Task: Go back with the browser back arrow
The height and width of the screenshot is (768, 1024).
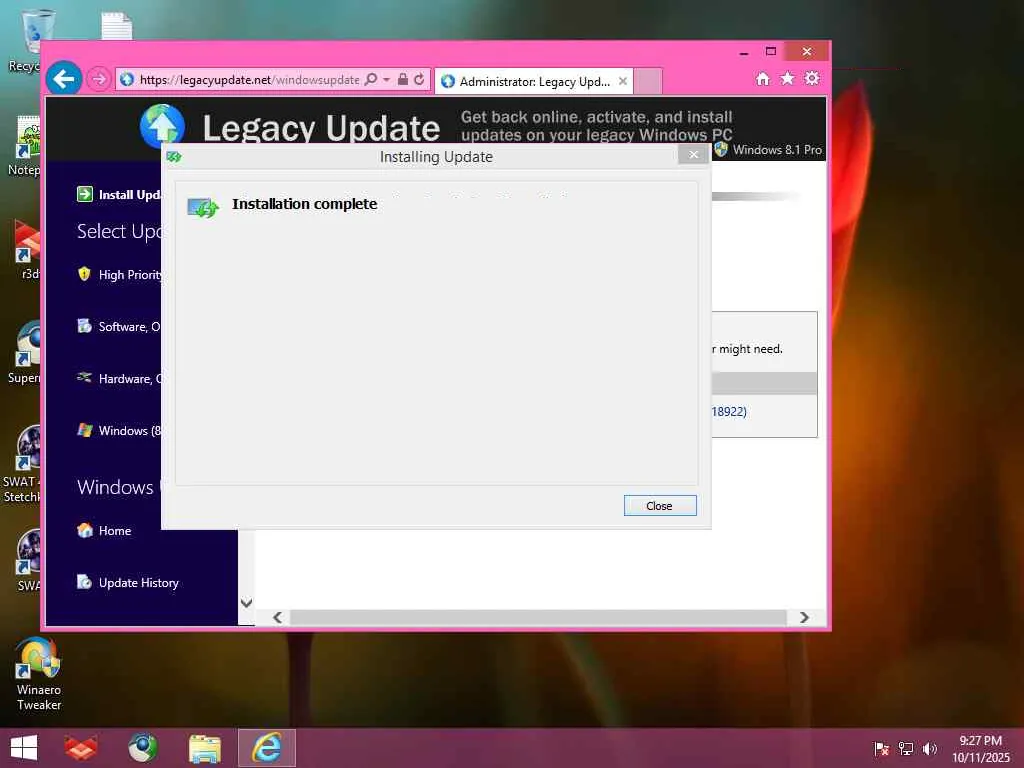Action: tap(64, 79)
